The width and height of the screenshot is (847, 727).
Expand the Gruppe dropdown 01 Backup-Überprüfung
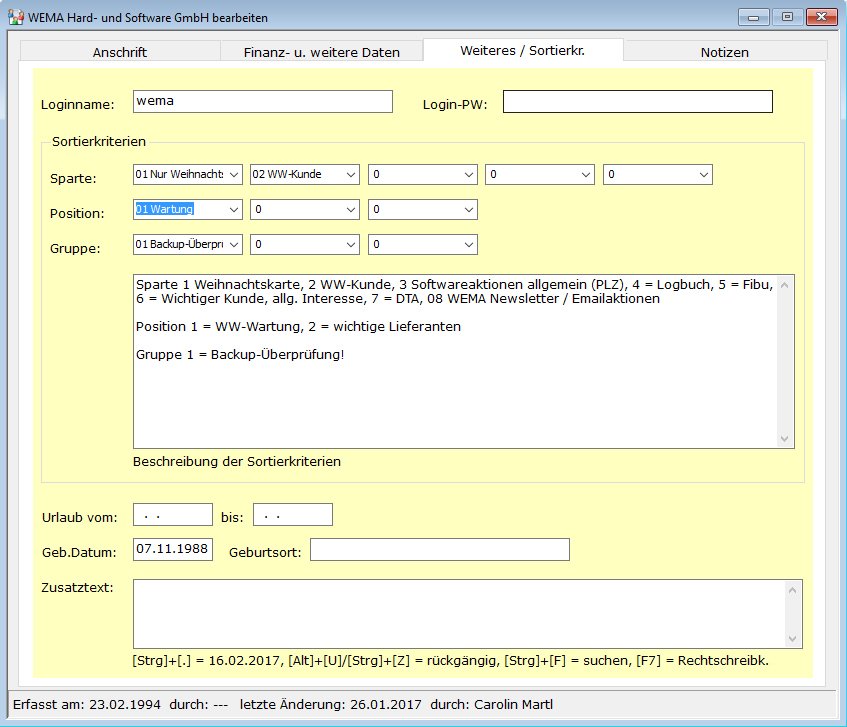point(187,245)
